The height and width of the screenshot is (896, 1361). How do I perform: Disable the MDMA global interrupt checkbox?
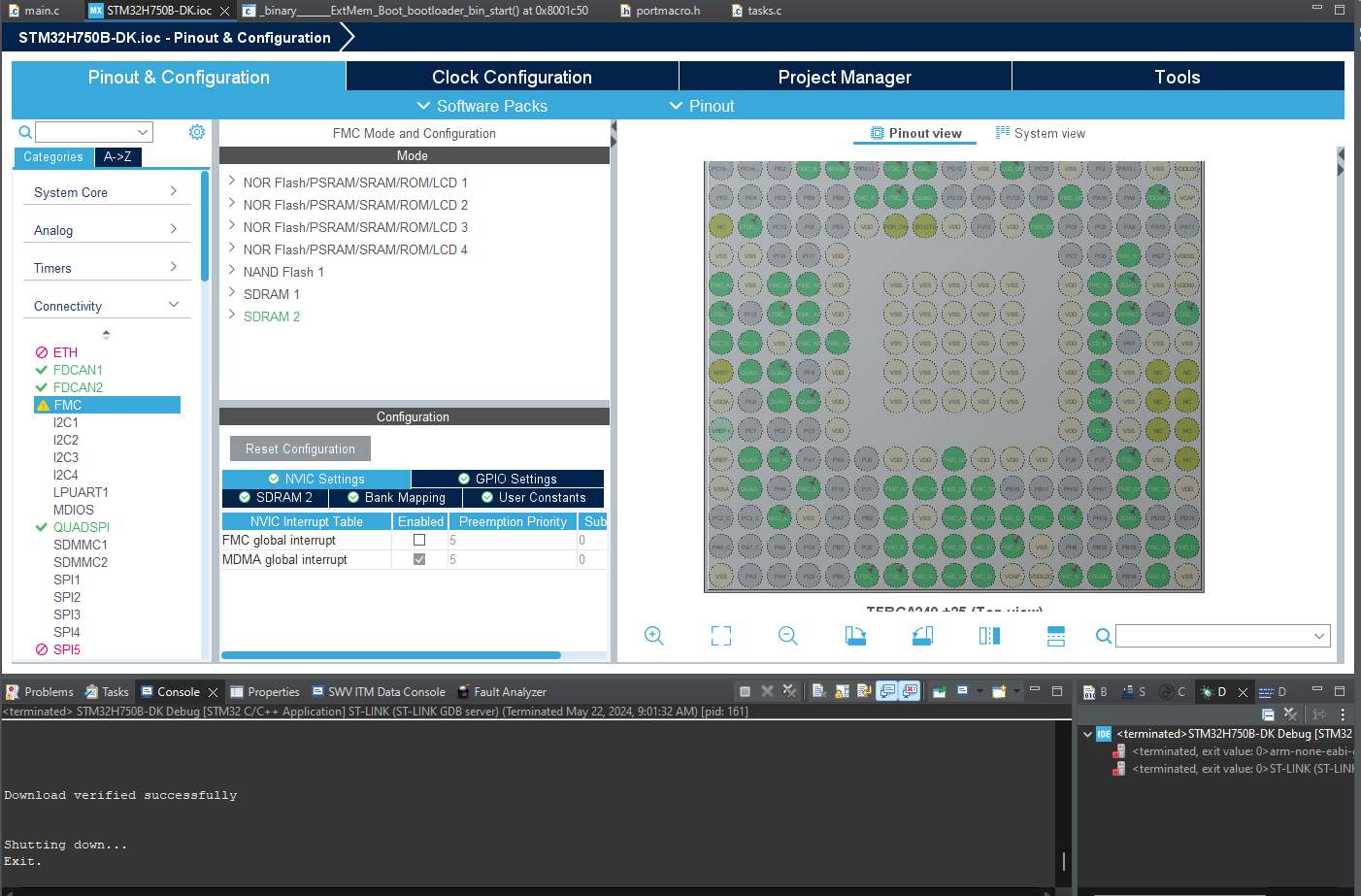tap(420, 559)
